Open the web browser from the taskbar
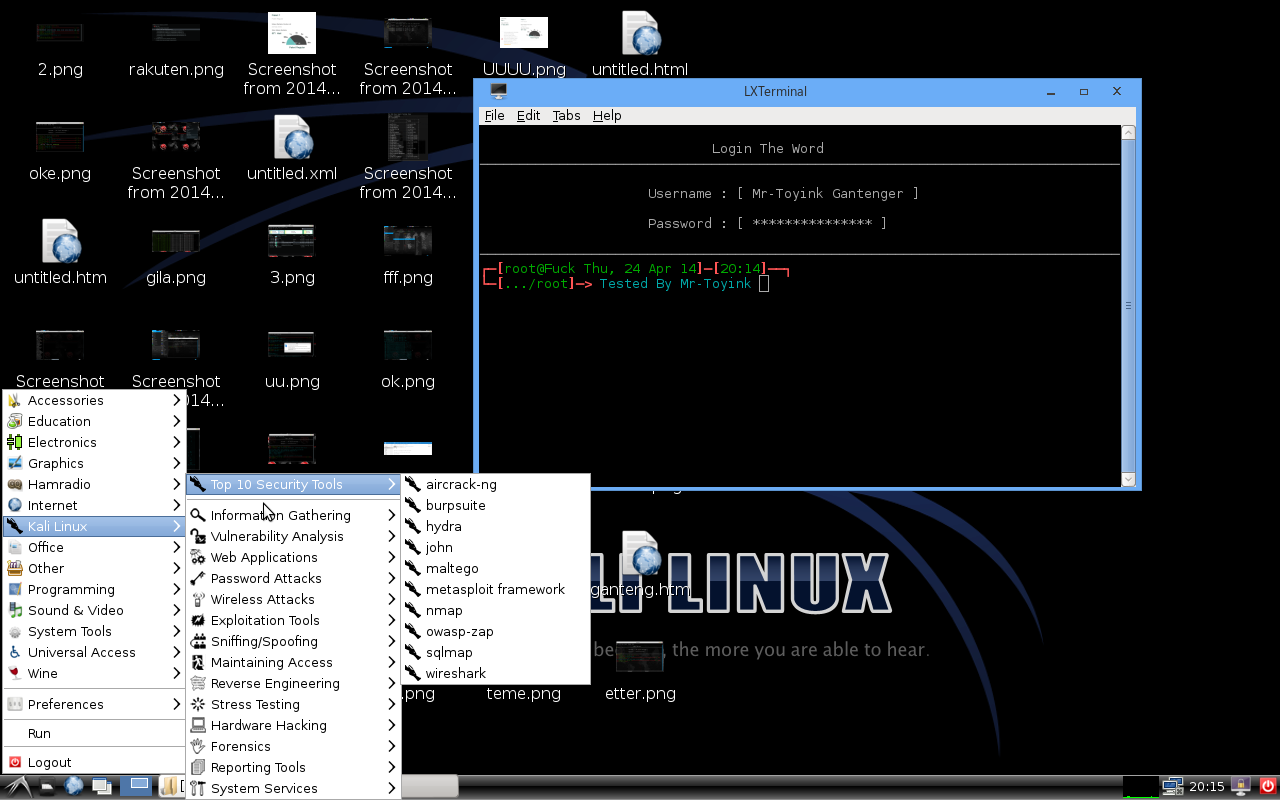 pos(73,786)
